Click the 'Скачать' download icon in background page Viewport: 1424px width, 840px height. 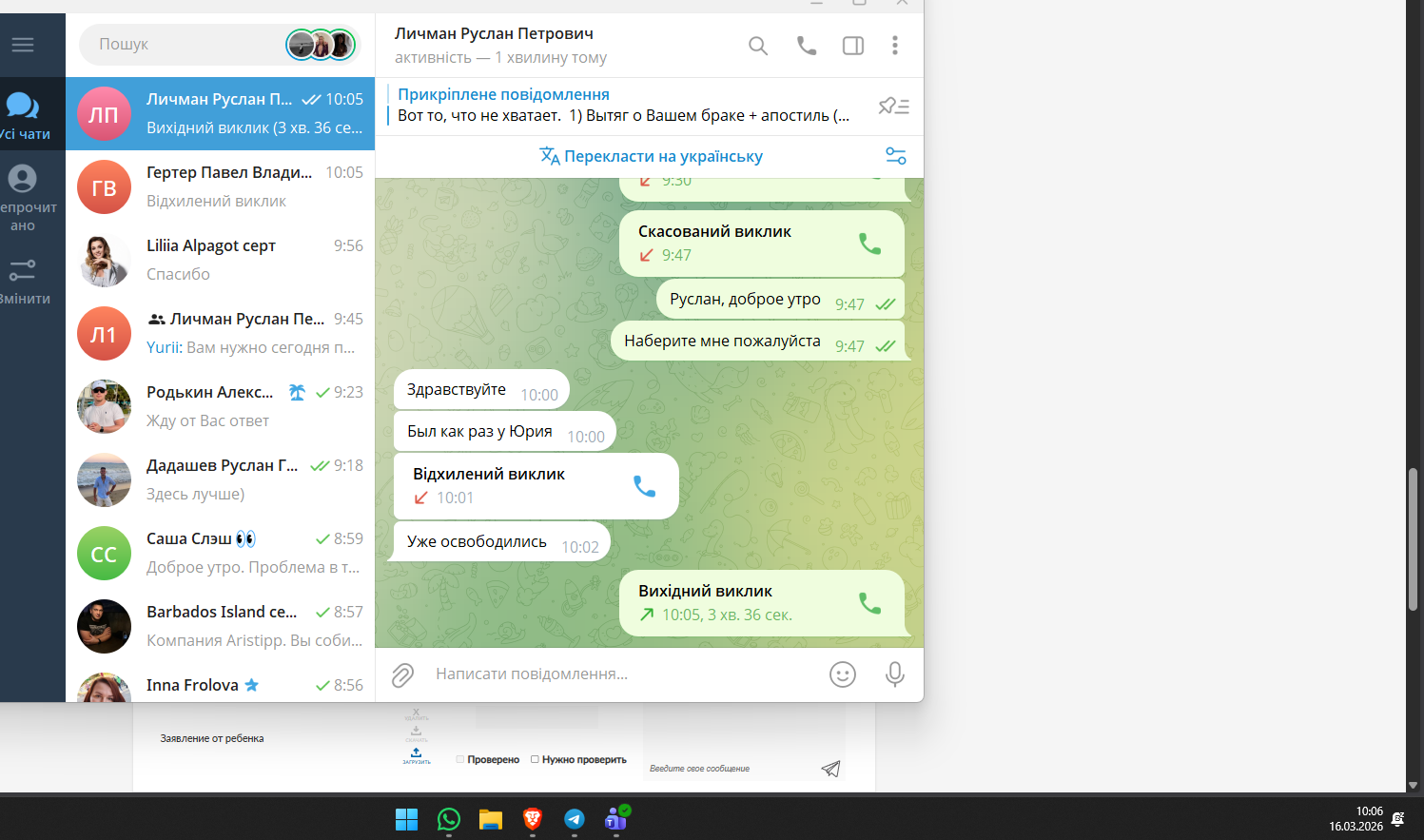pos(416,733)
